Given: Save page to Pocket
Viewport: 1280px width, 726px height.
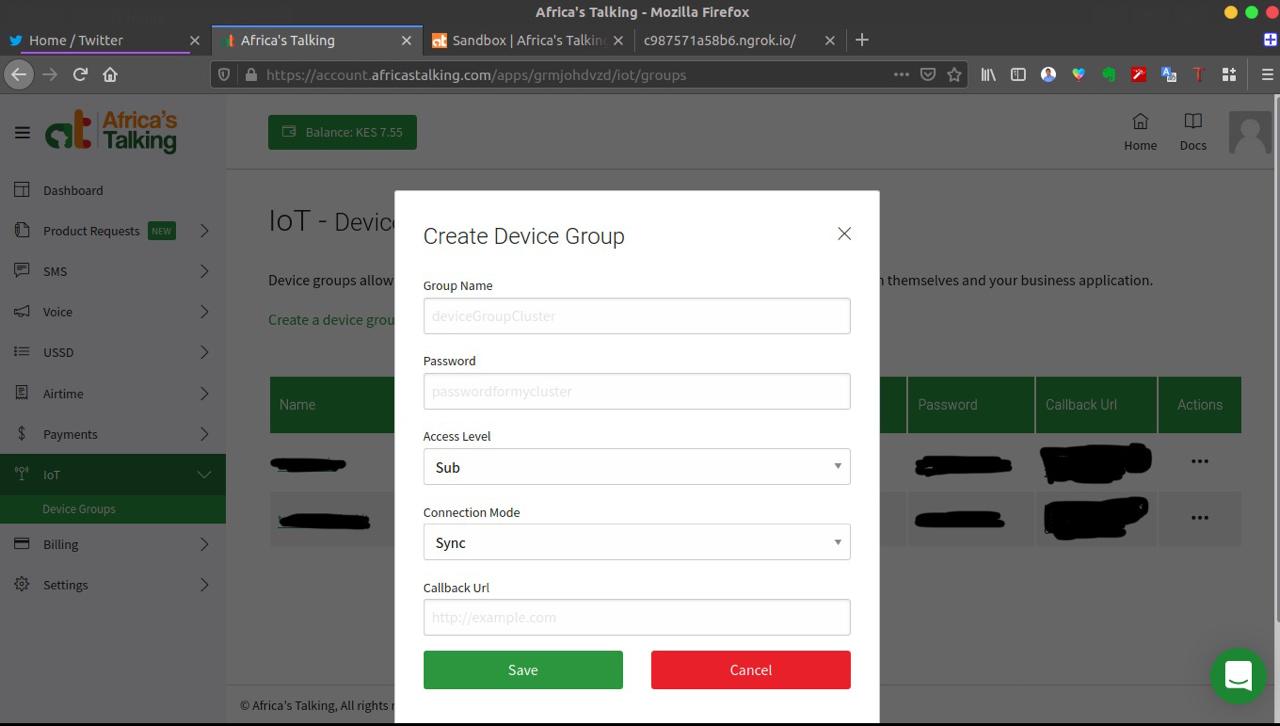Looking at the screenshot, I should [x=928, y=74].
